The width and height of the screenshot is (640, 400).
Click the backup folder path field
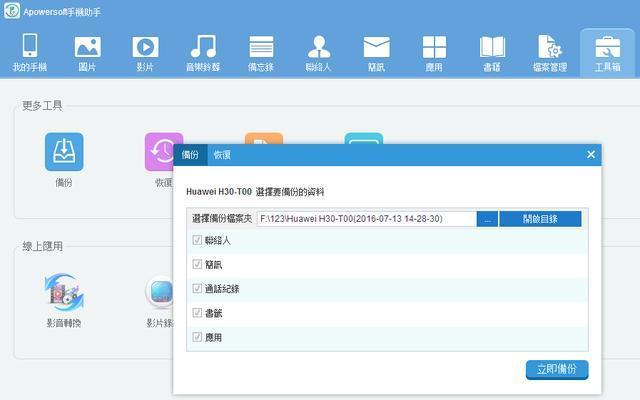365,218
